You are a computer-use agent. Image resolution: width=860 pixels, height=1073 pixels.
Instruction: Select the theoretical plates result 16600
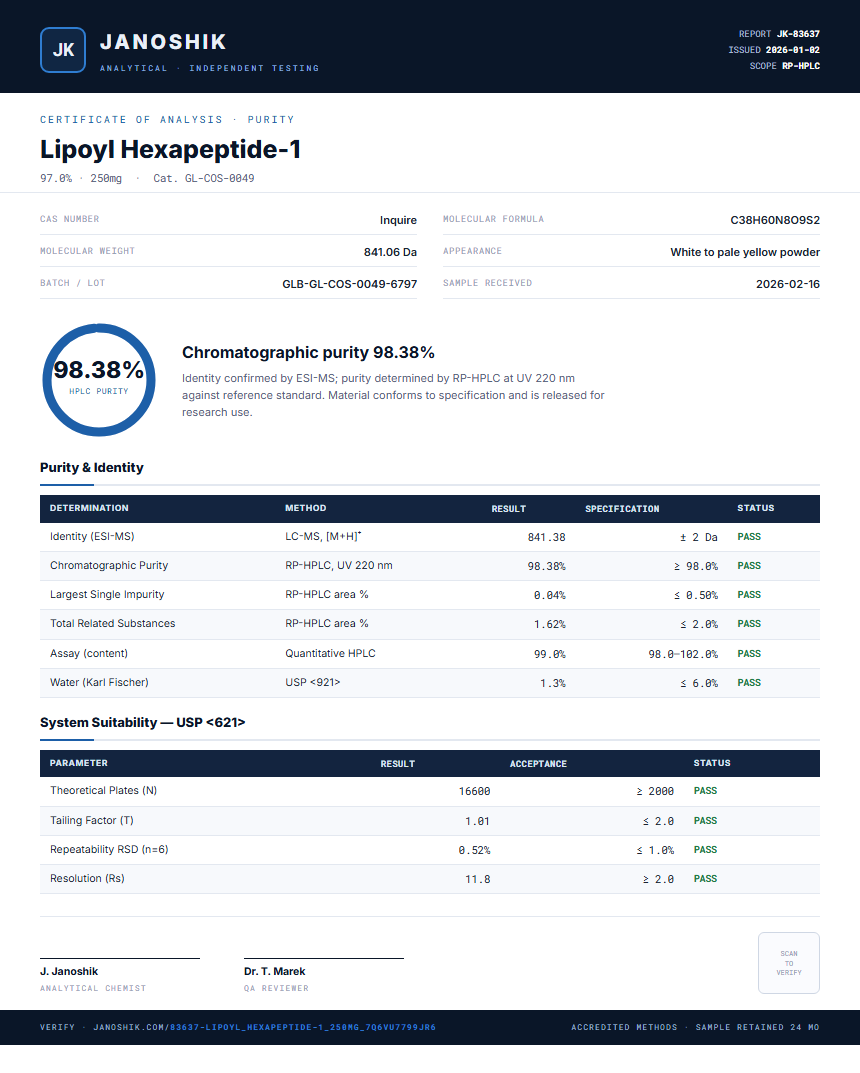click(474, 791)
